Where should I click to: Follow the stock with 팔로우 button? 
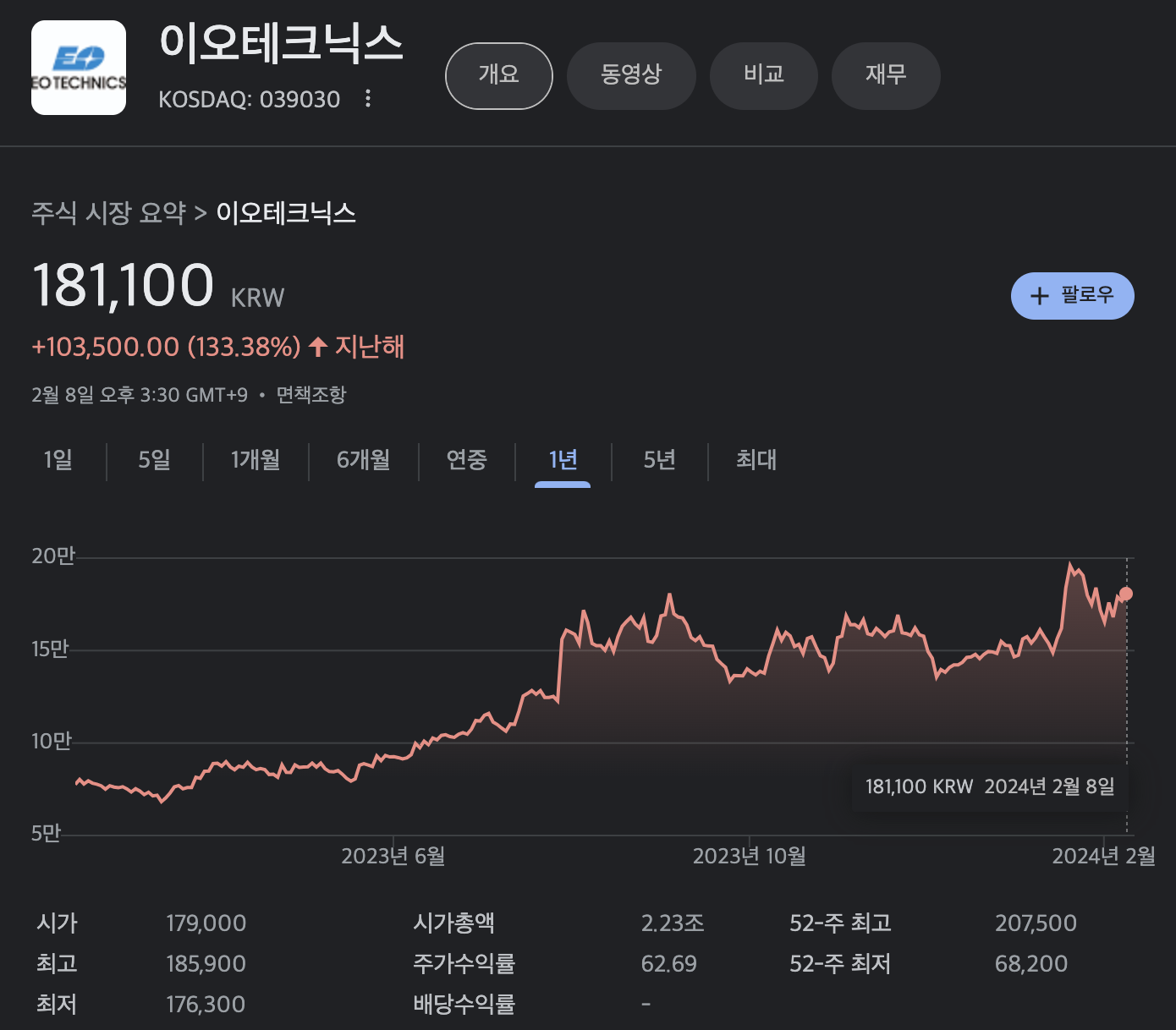click(1072, 296)
